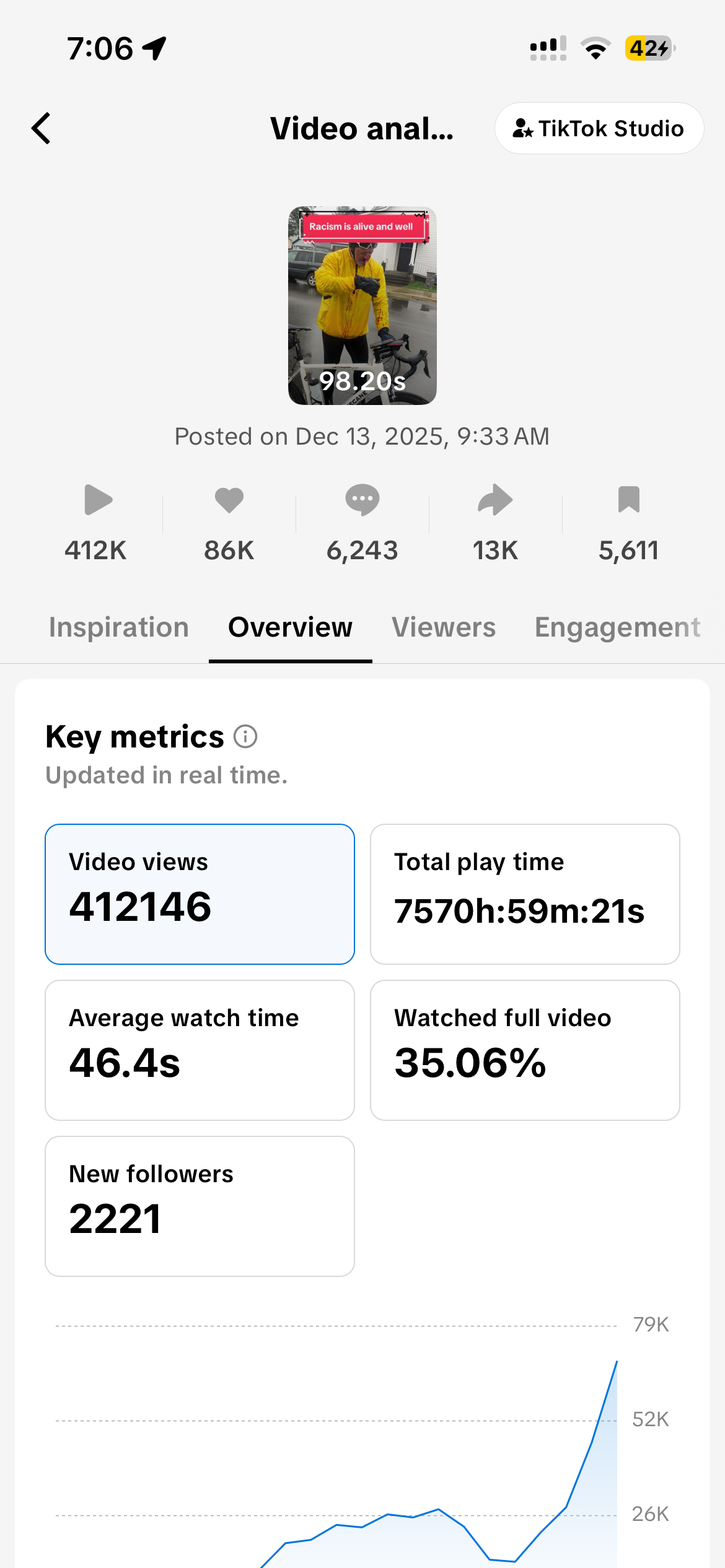Tap the back arrow icon
This screenshot has height=1568, width=725.
(x=42, y=129)
